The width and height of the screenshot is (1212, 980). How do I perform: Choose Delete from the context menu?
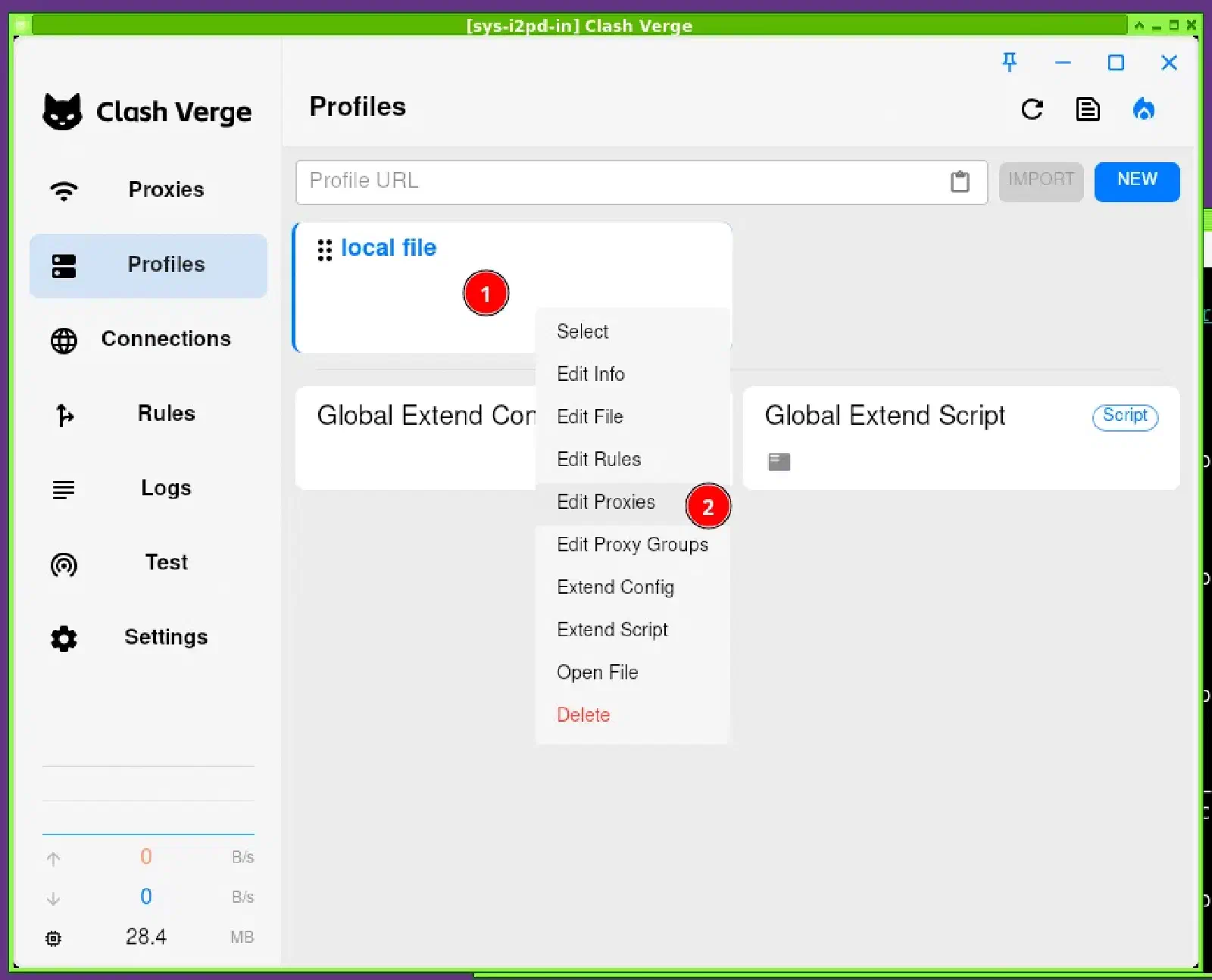pyautogui.click(x=632, y=715)
